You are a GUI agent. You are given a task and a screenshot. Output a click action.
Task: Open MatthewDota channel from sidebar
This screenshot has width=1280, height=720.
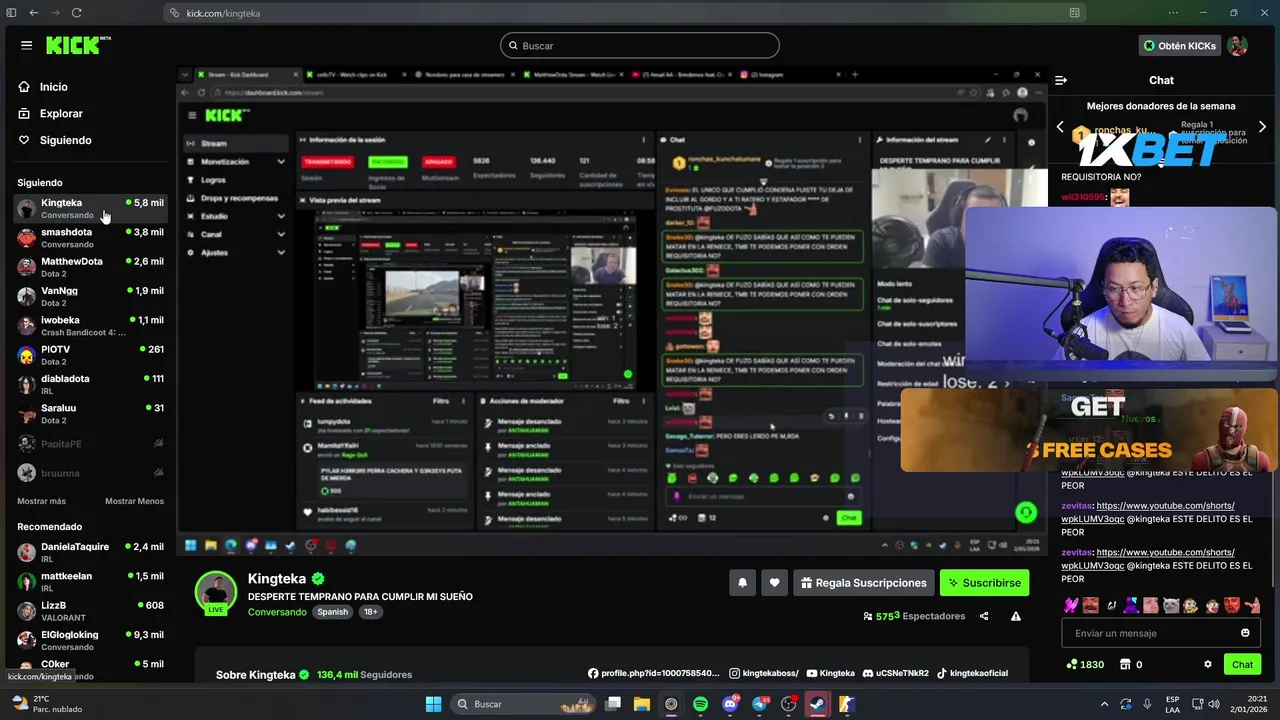pos(90,267)
